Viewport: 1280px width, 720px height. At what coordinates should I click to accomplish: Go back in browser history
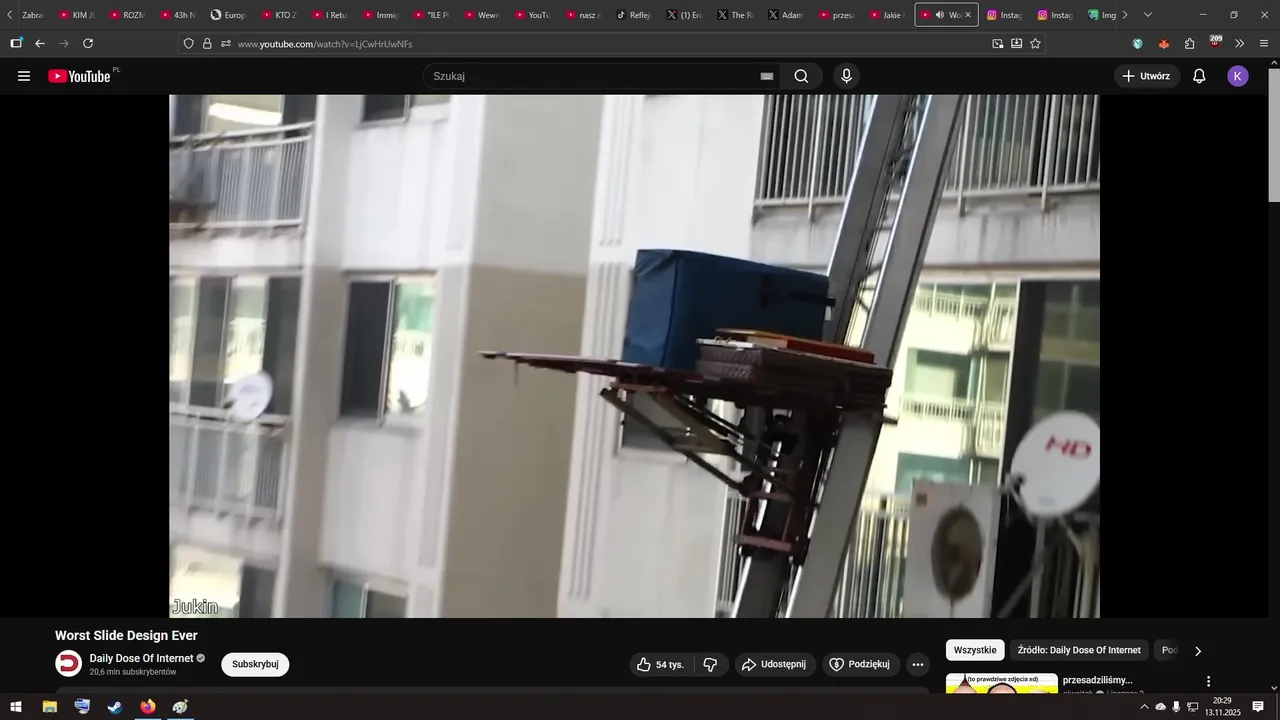[x=40, y=43]
